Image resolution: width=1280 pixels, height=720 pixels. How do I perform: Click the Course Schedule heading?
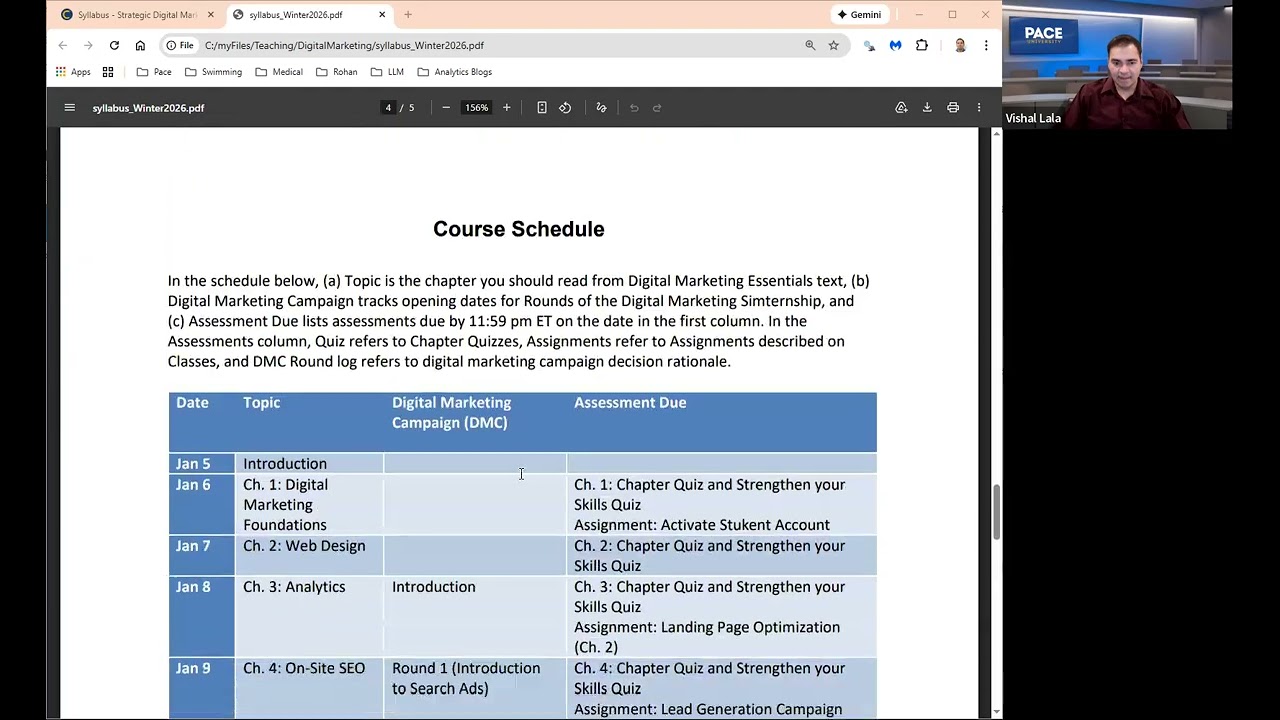(518, 229)
